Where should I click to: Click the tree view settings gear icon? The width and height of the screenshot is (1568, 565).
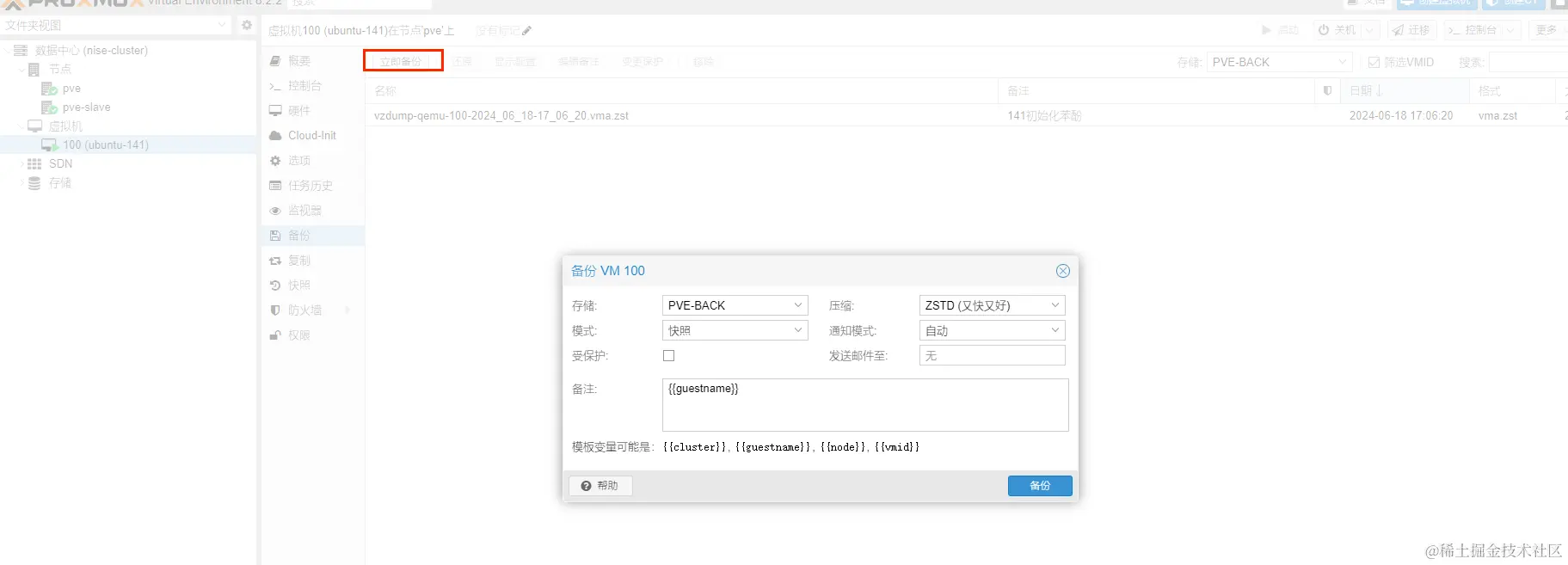247,25
